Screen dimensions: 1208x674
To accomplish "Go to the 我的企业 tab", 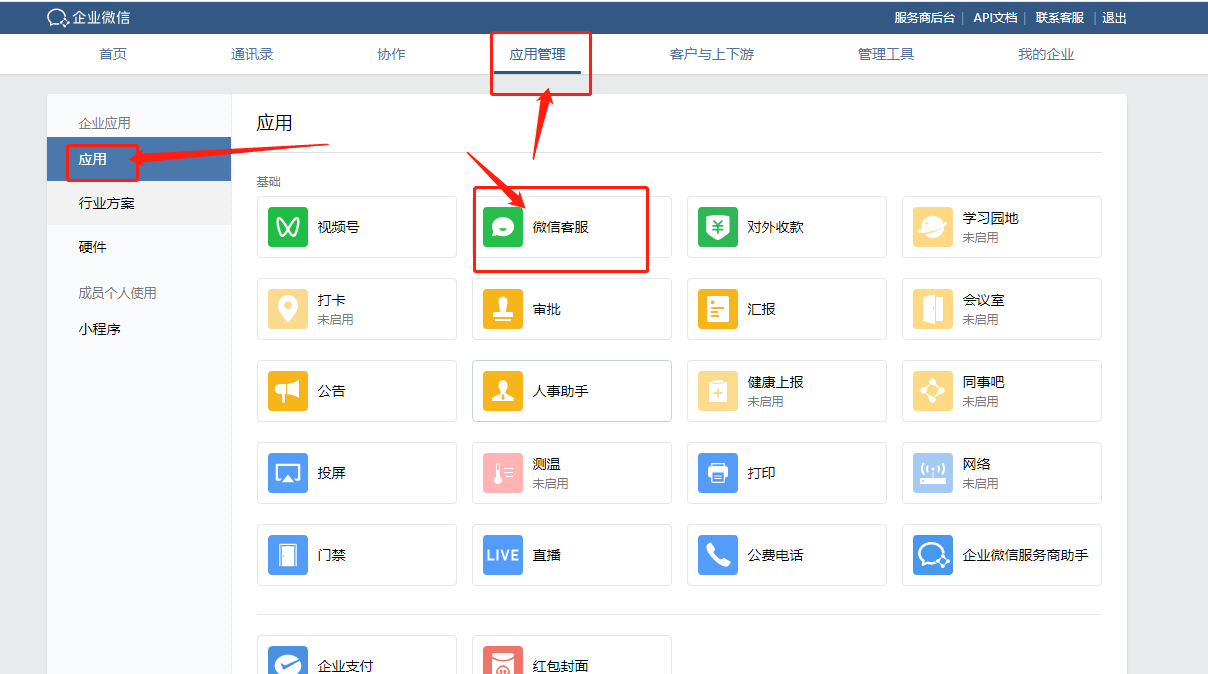I will click(1046, 54).
